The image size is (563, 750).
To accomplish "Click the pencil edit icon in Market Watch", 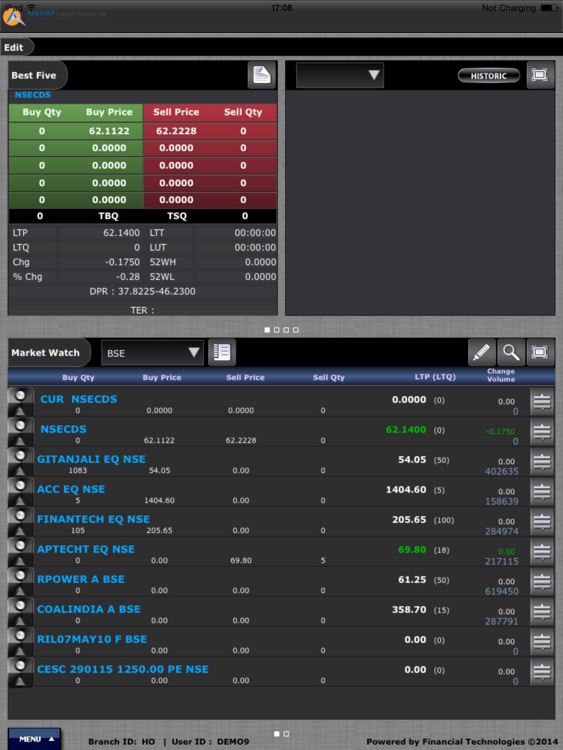I will coord(481,353).
